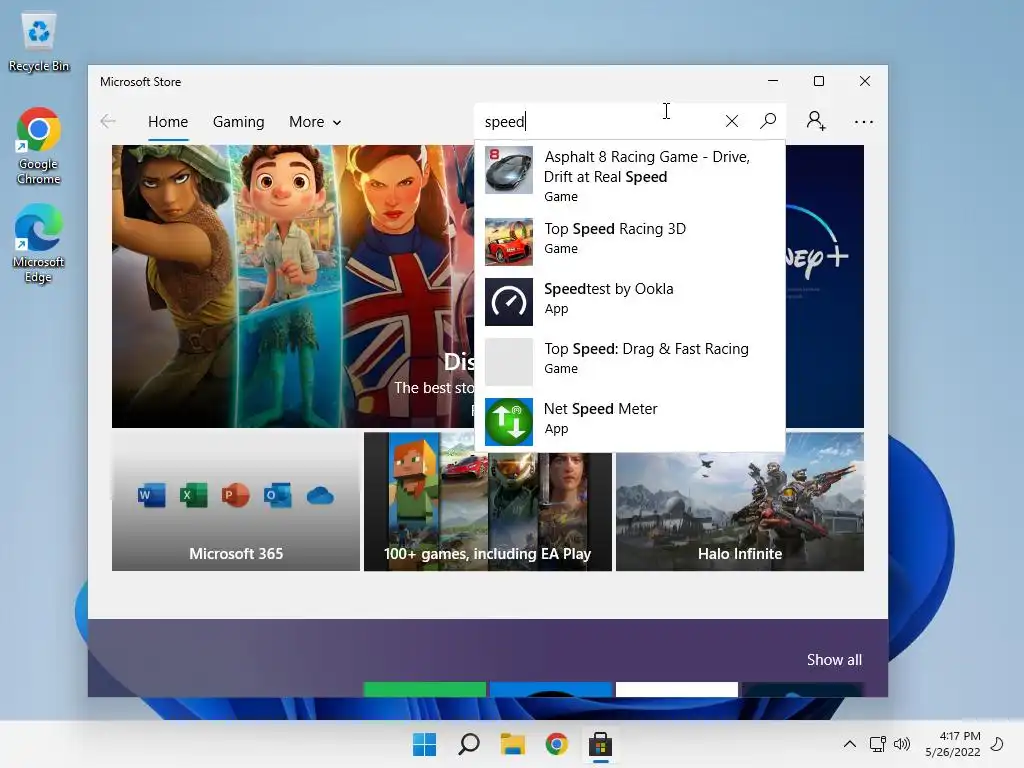Click the back arrow in Microsoft Store
The image size is (1024, 768).
tap(108, 121)
